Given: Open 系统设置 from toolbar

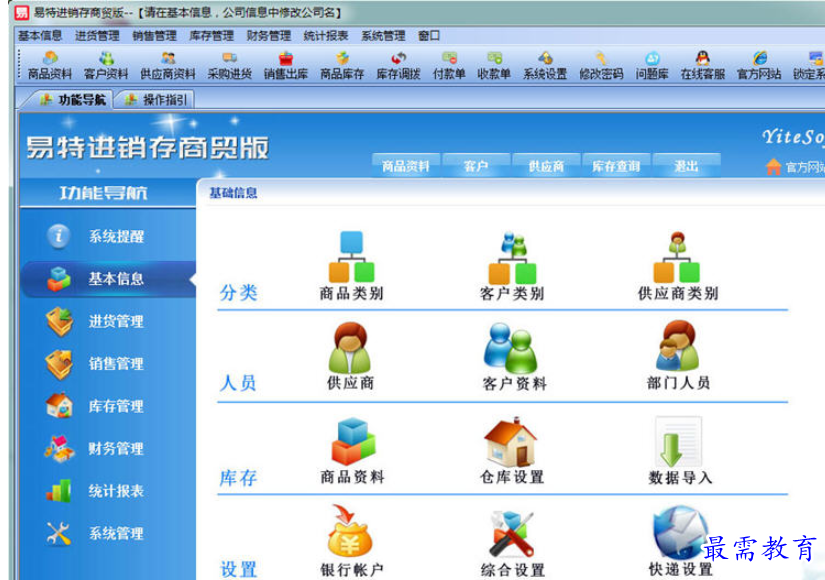Looking at the screenshot, I should 545,65.
